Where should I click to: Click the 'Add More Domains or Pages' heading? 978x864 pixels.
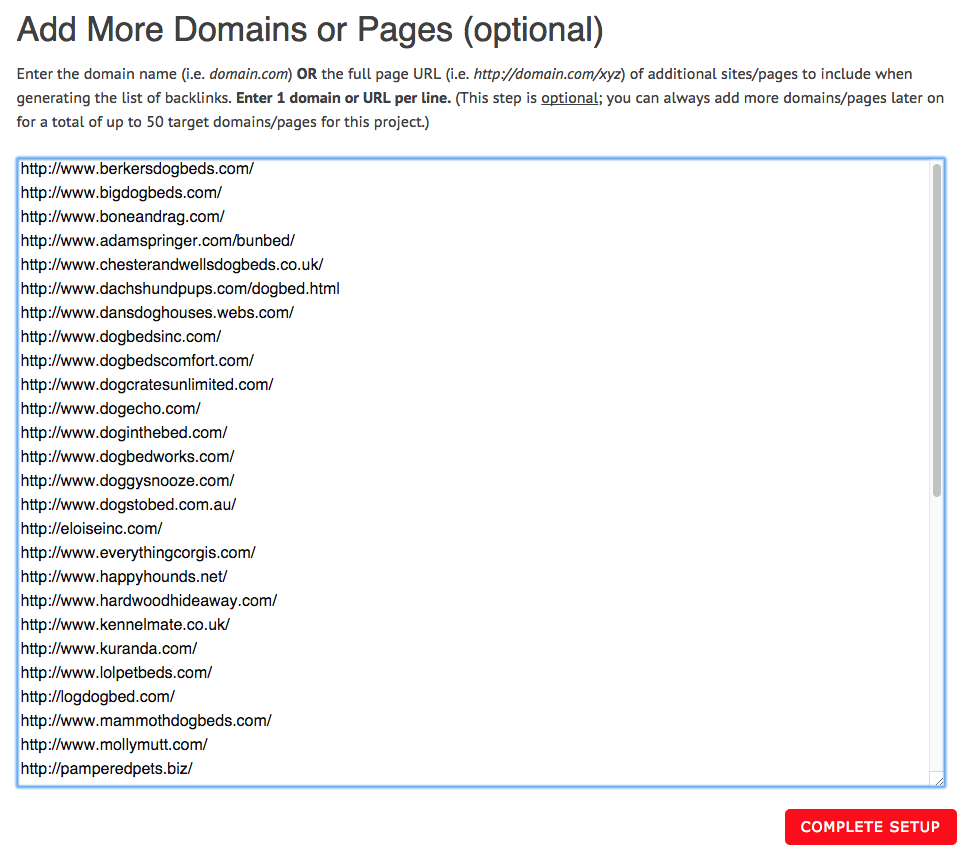[310, 29]
